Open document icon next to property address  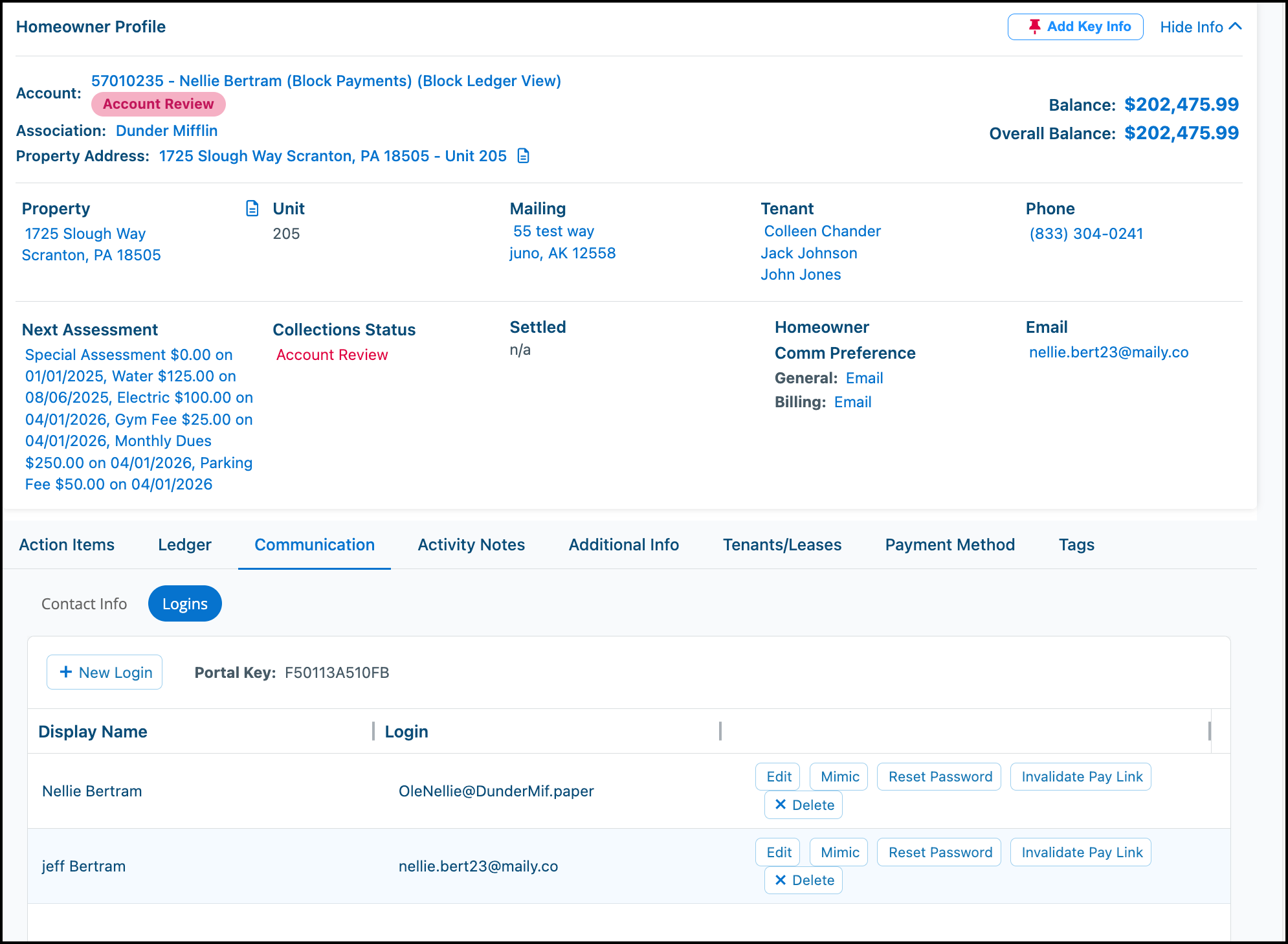point(524,156)
